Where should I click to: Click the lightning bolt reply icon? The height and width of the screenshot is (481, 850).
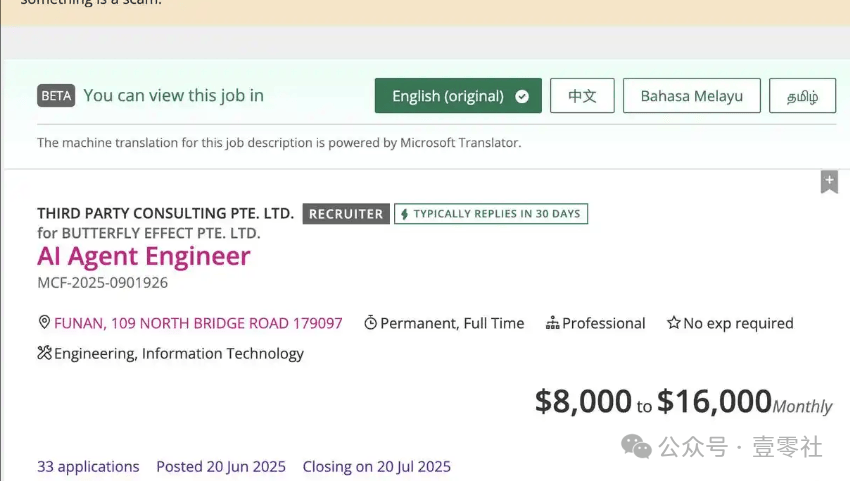point(404,214)
